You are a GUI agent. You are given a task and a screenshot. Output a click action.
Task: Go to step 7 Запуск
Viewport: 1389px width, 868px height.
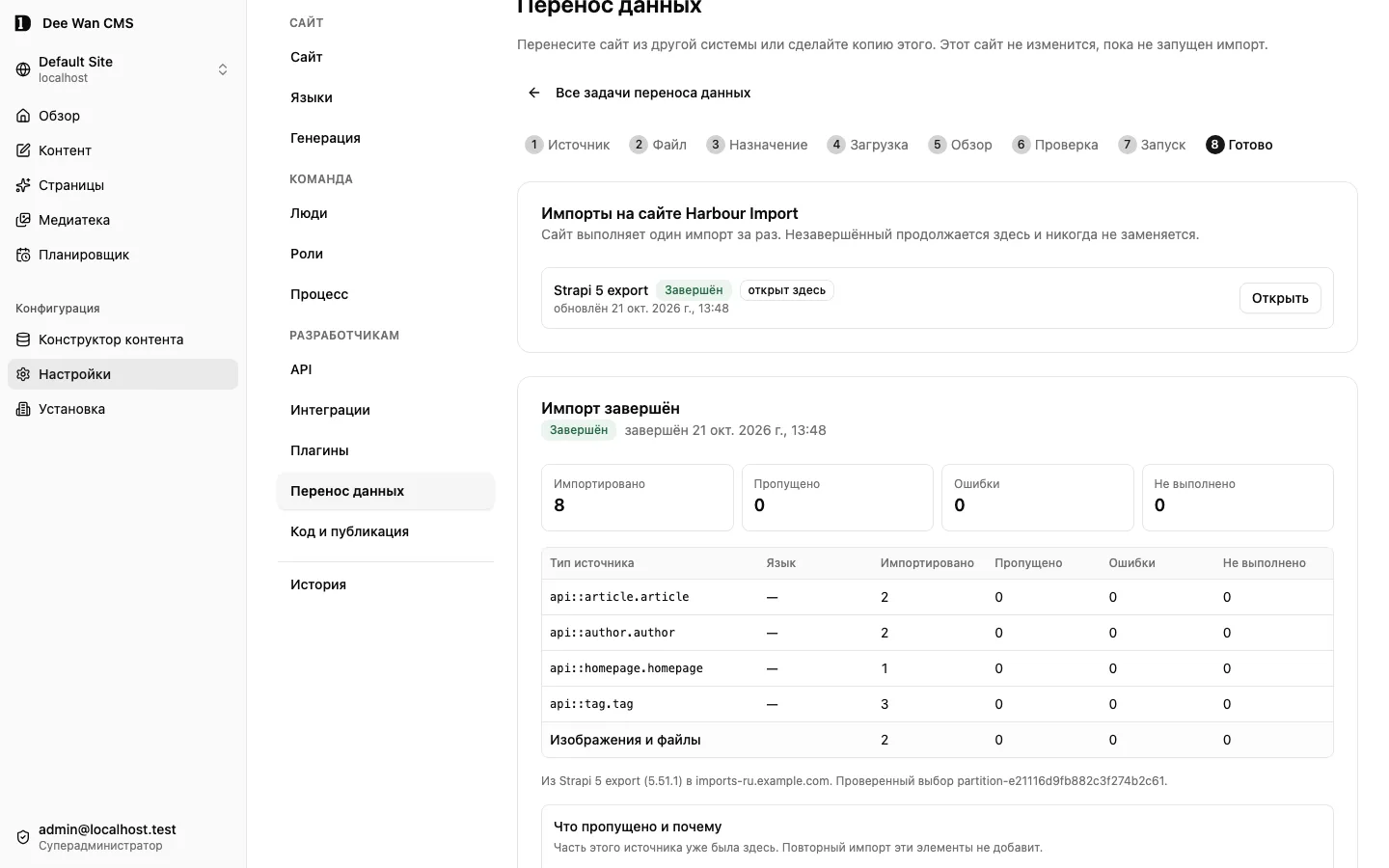point(1152,145)
